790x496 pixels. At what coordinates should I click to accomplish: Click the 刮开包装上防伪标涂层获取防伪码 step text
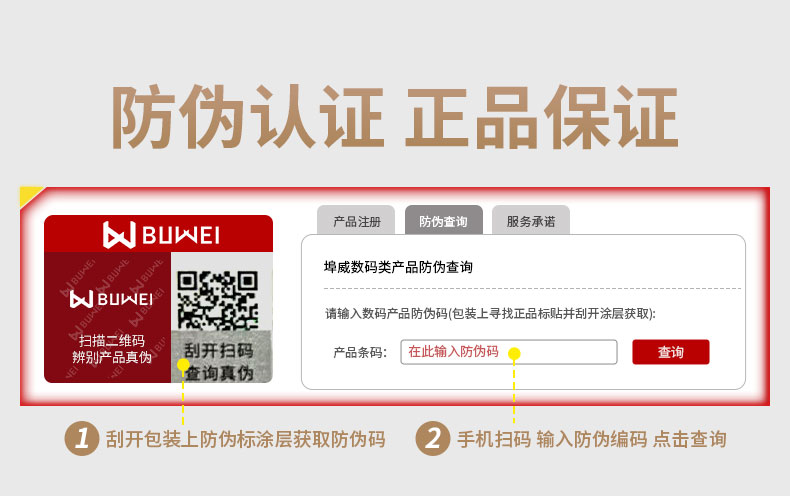click(x=245, y=439)
